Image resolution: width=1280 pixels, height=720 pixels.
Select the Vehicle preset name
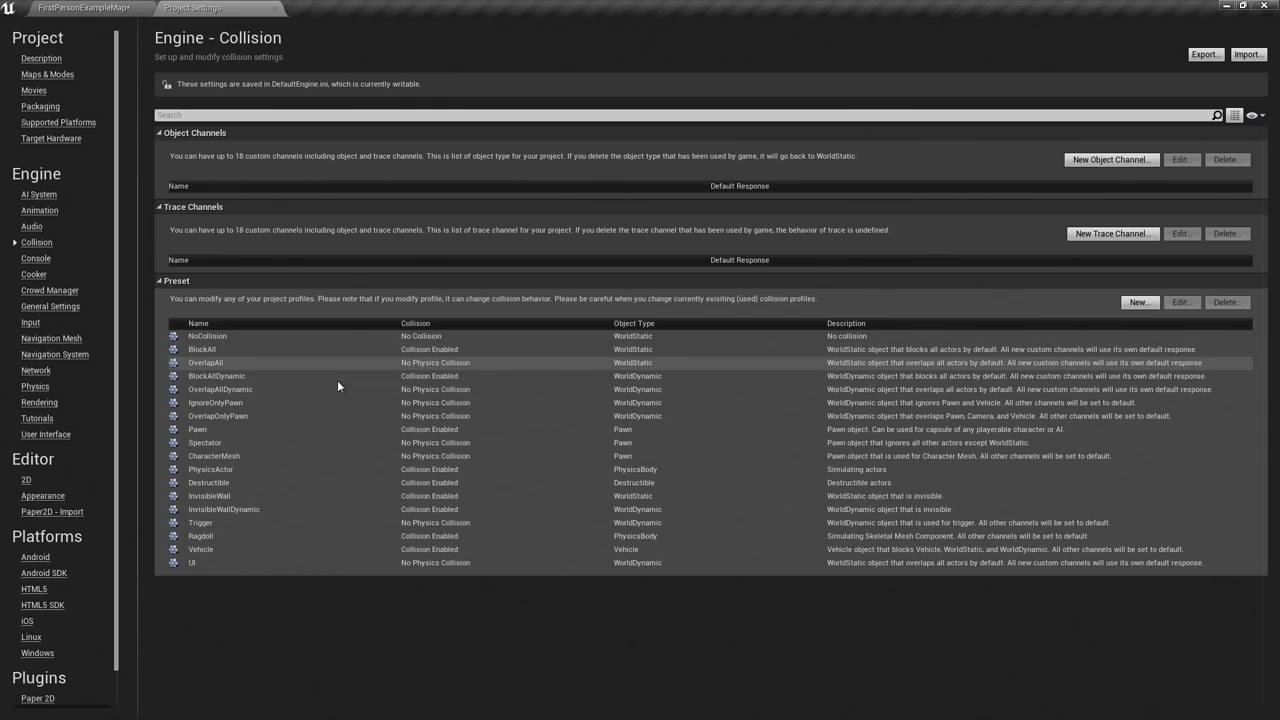[x=201, y=550]
